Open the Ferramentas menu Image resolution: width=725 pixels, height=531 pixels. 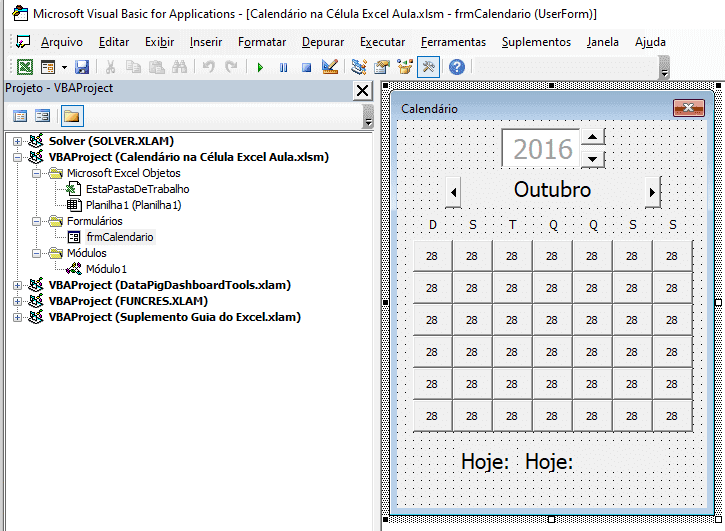(453, 42)
